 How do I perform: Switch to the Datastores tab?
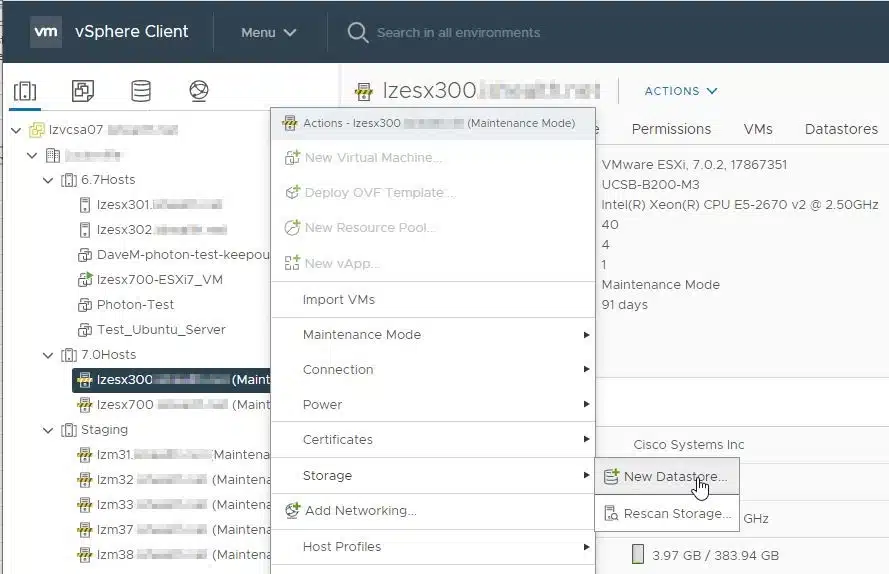click(x=841, y=129)
